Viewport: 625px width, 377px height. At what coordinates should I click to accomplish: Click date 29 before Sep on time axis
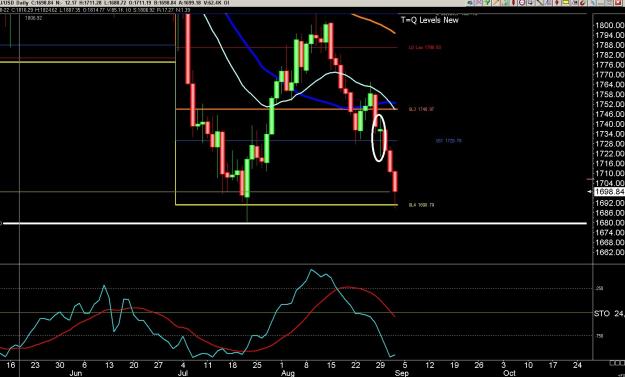[380, 365]
